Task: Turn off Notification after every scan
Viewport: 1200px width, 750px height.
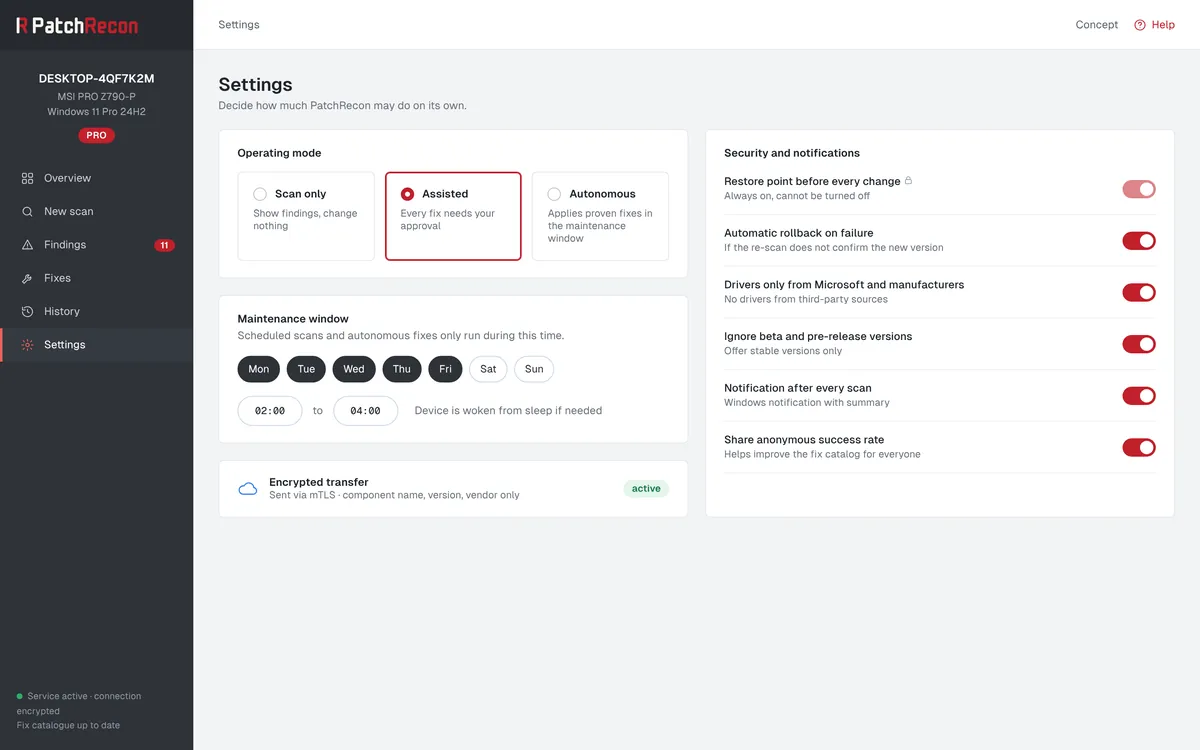Action: [1139, 396]
